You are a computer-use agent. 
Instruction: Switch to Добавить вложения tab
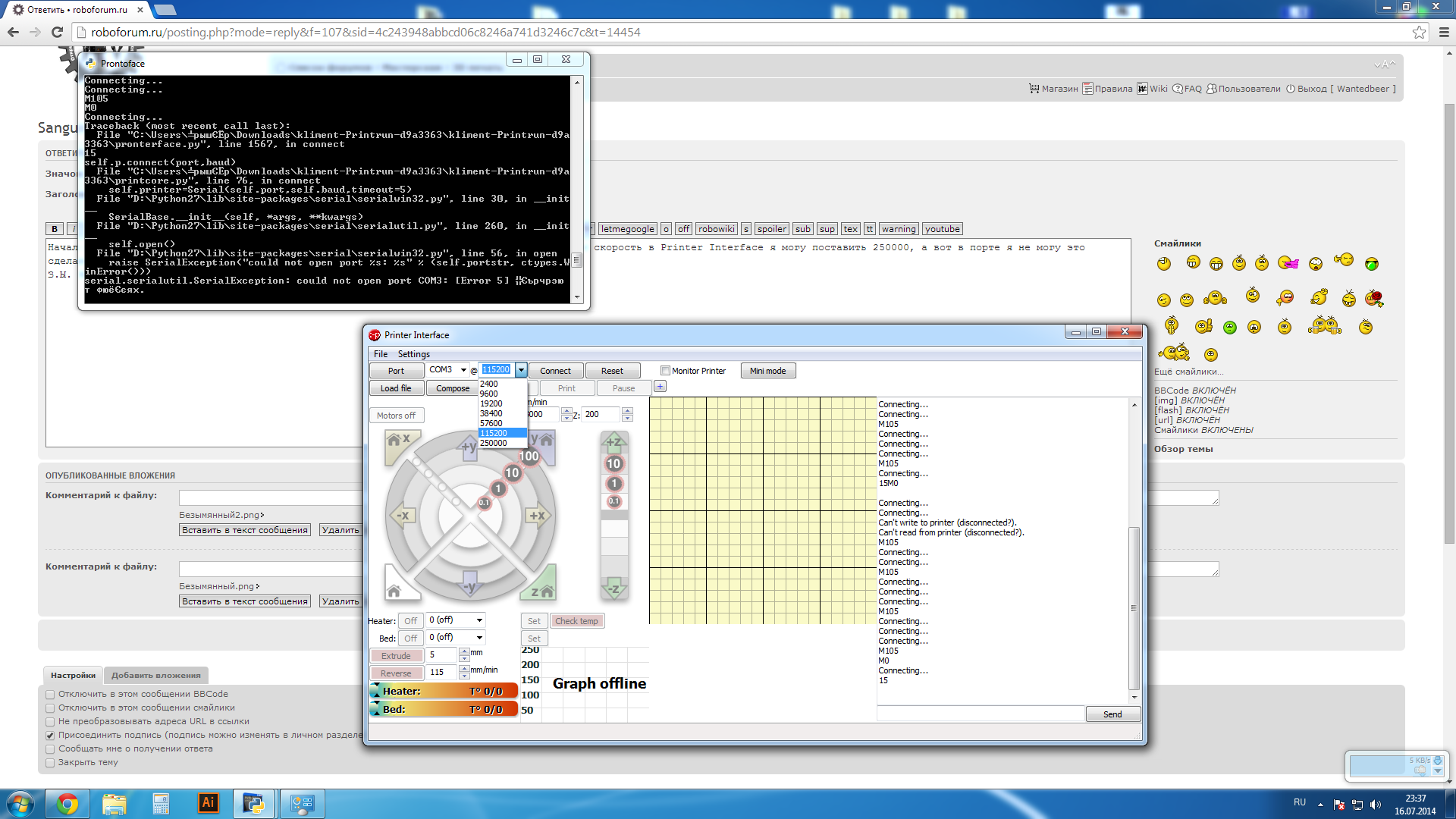155,675
